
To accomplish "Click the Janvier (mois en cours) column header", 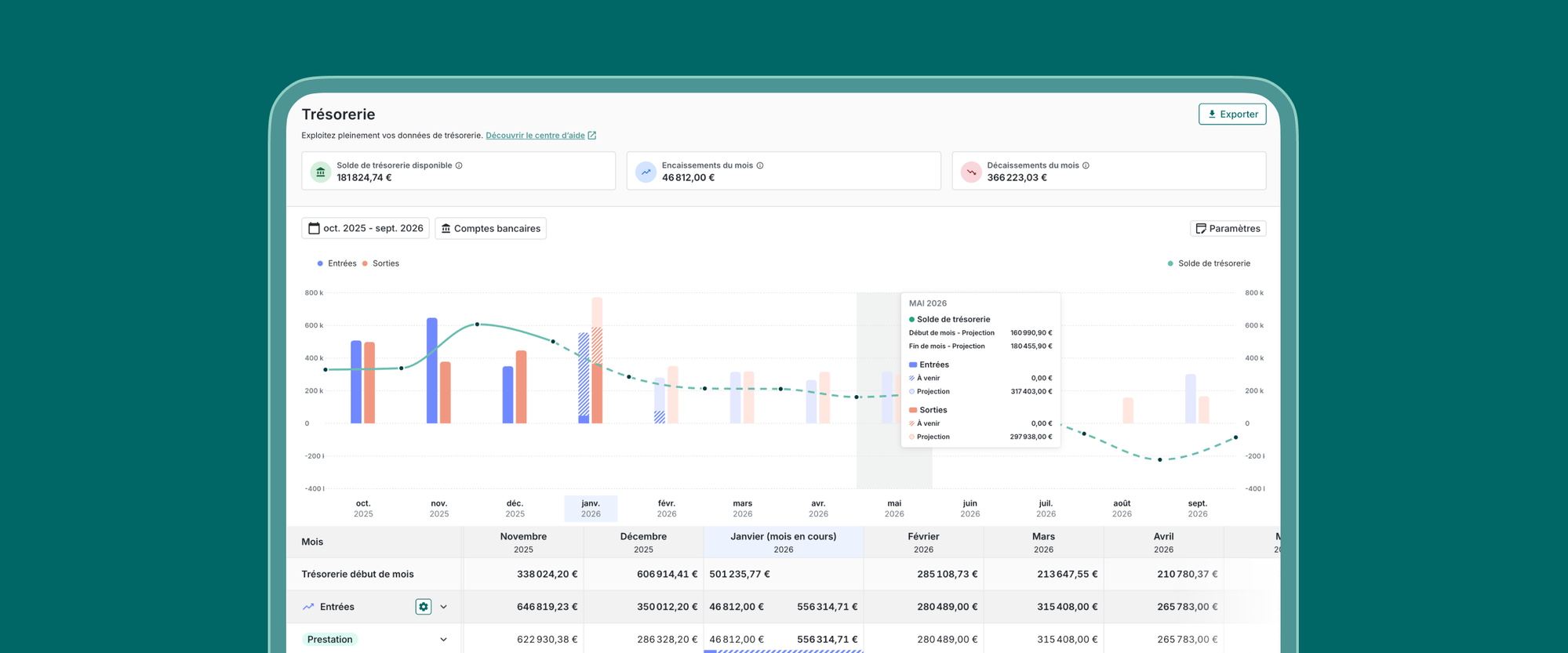I will (x=783, y=542).
